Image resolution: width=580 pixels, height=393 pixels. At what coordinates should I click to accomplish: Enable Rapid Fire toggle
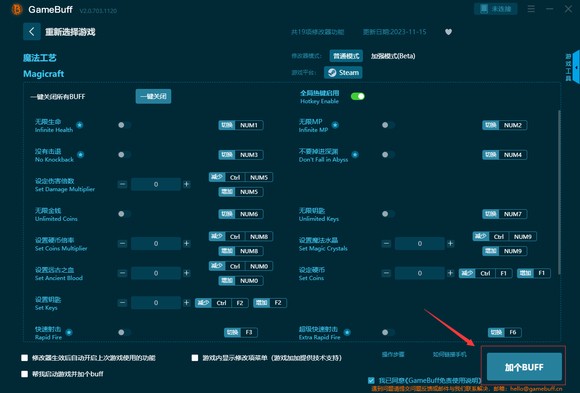coord(124,332)
